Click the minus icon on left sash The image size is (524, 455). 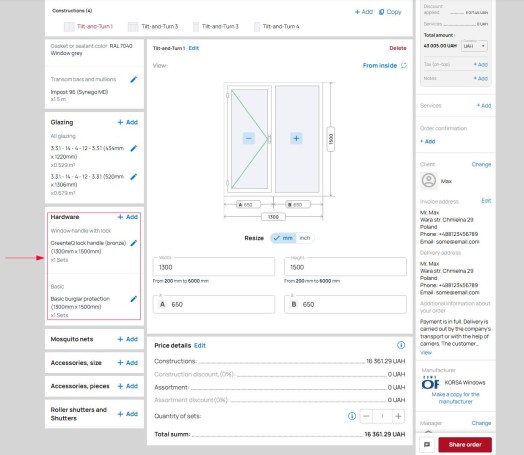[x=248, y=138]
